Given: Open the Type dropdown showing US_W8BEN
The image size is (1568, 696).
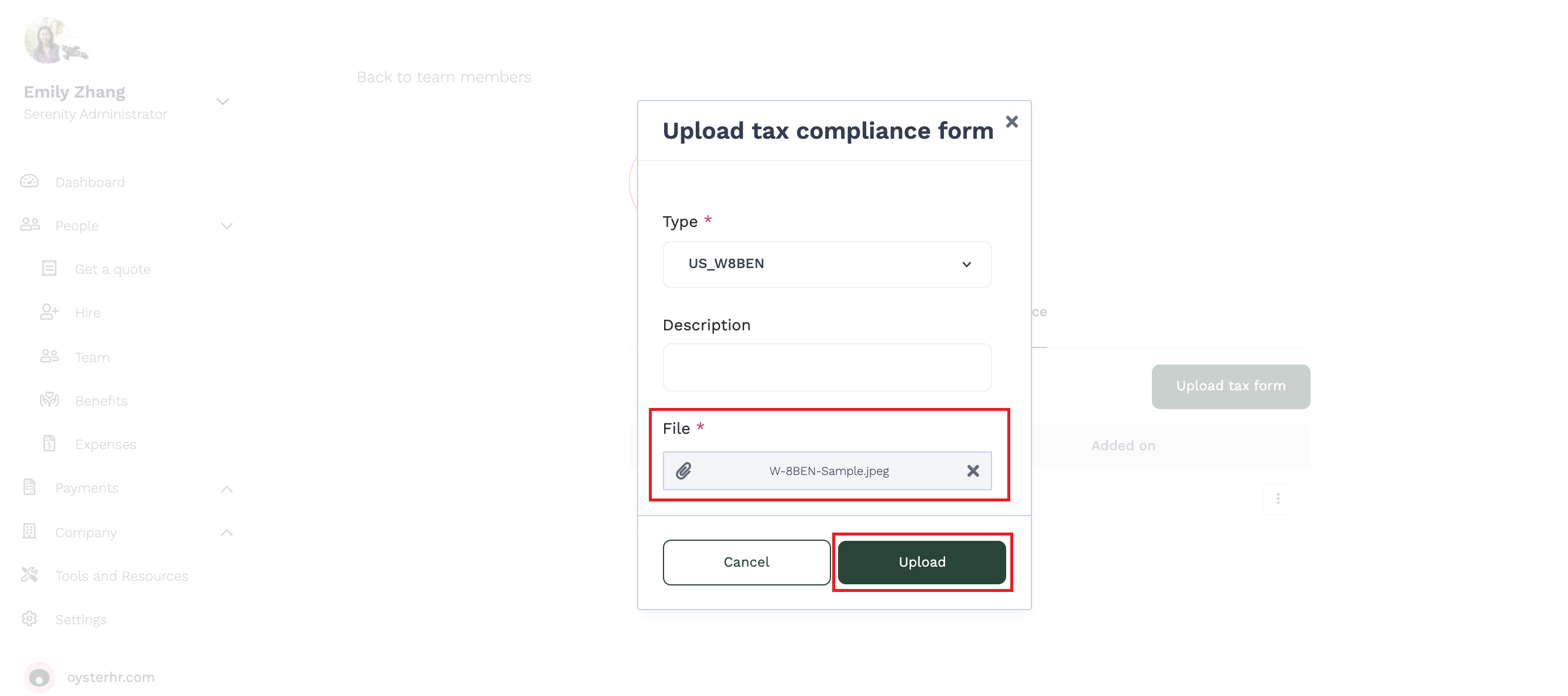Looking at the screenshot, I should [826, 265].
